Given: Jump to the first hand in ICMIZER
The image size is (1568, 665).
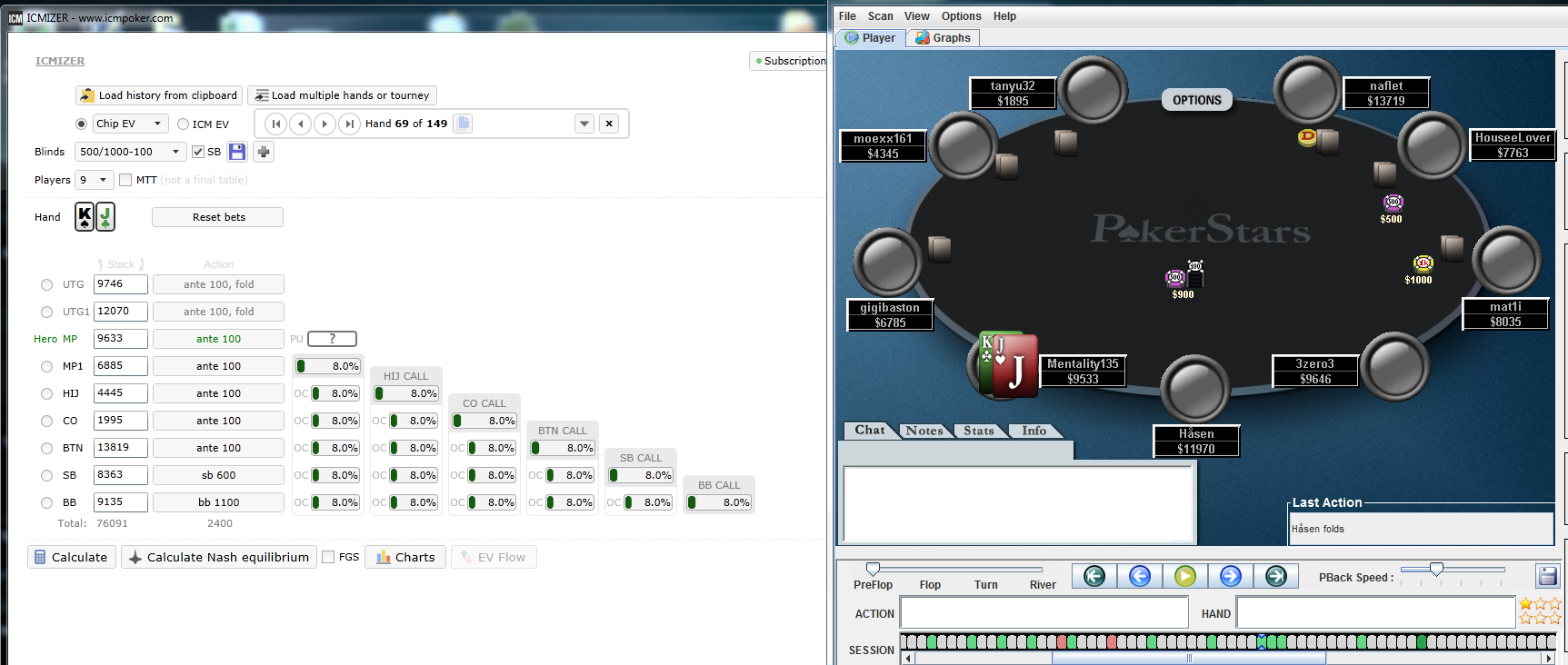Looking at the screenshot, I should (x=275, y=124).
